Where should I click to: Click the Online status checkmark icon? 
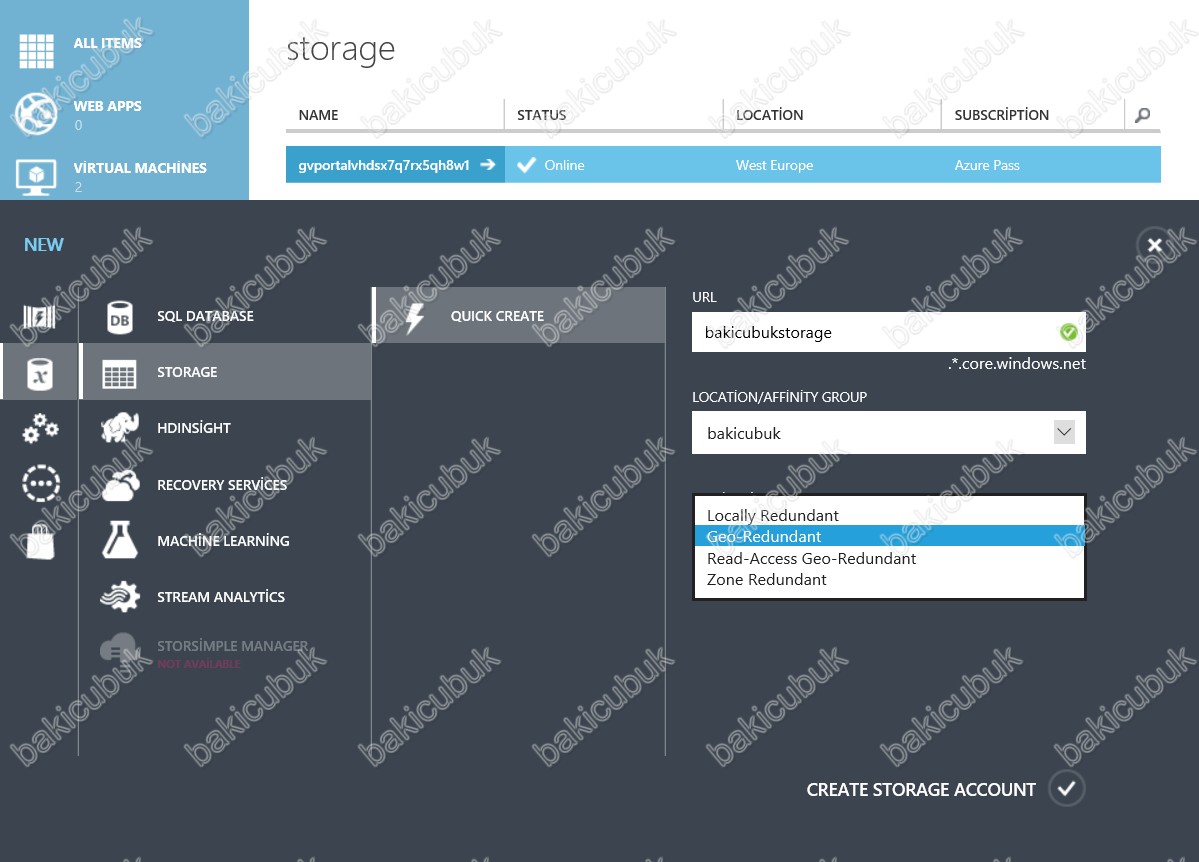[x=526, y=164]
